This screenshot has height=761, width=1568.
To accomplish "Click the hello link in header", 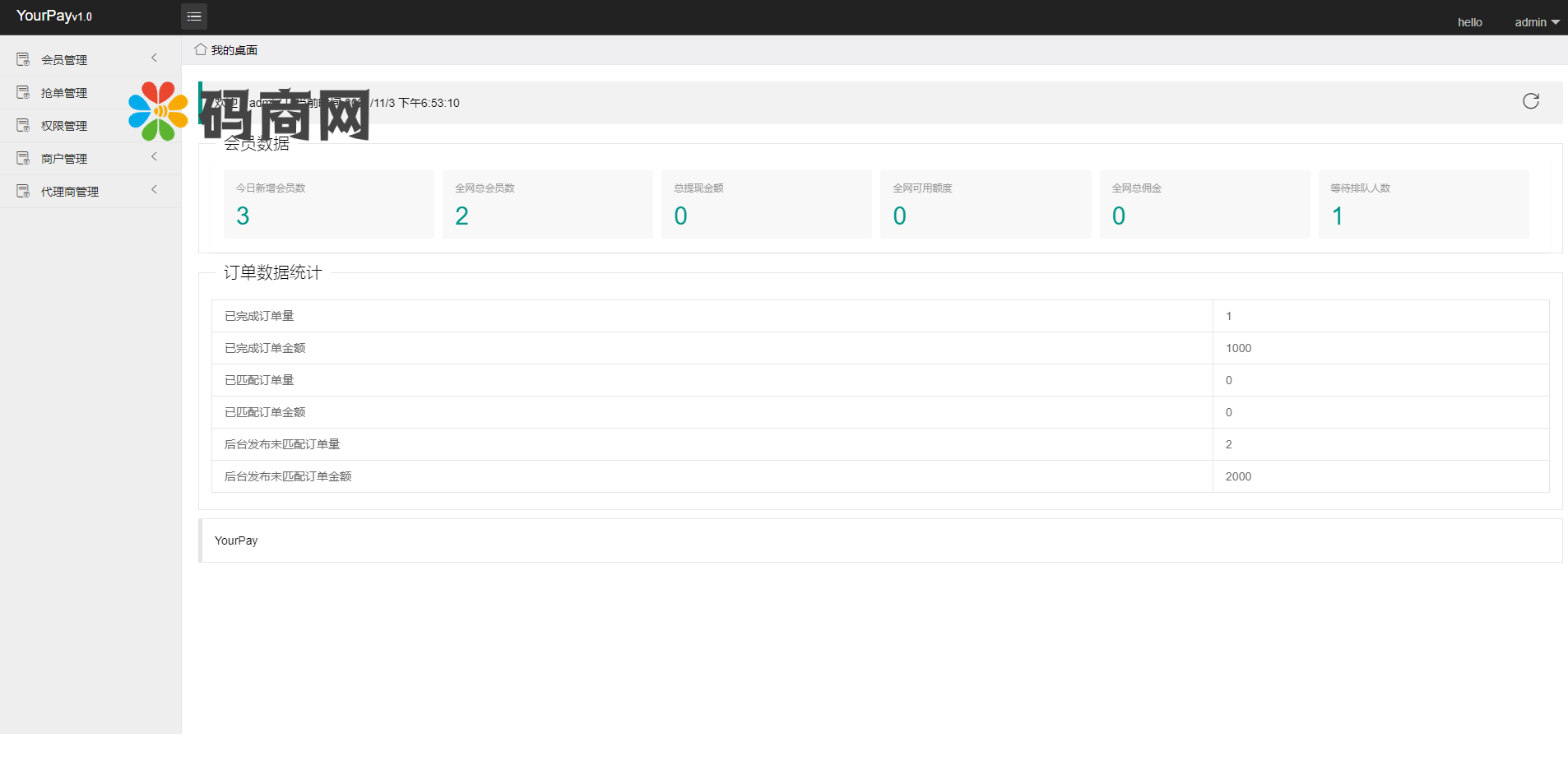I will [1469, 22].
